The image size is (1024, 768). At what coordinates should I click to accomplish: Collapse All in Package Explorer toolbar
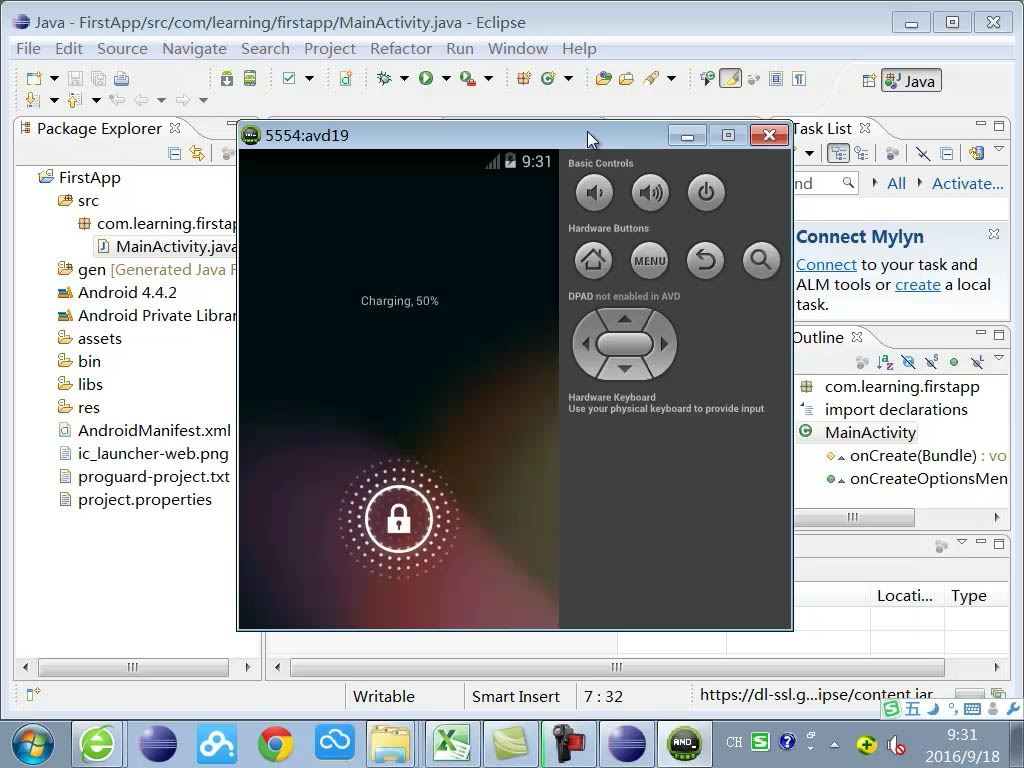point(174,153)
